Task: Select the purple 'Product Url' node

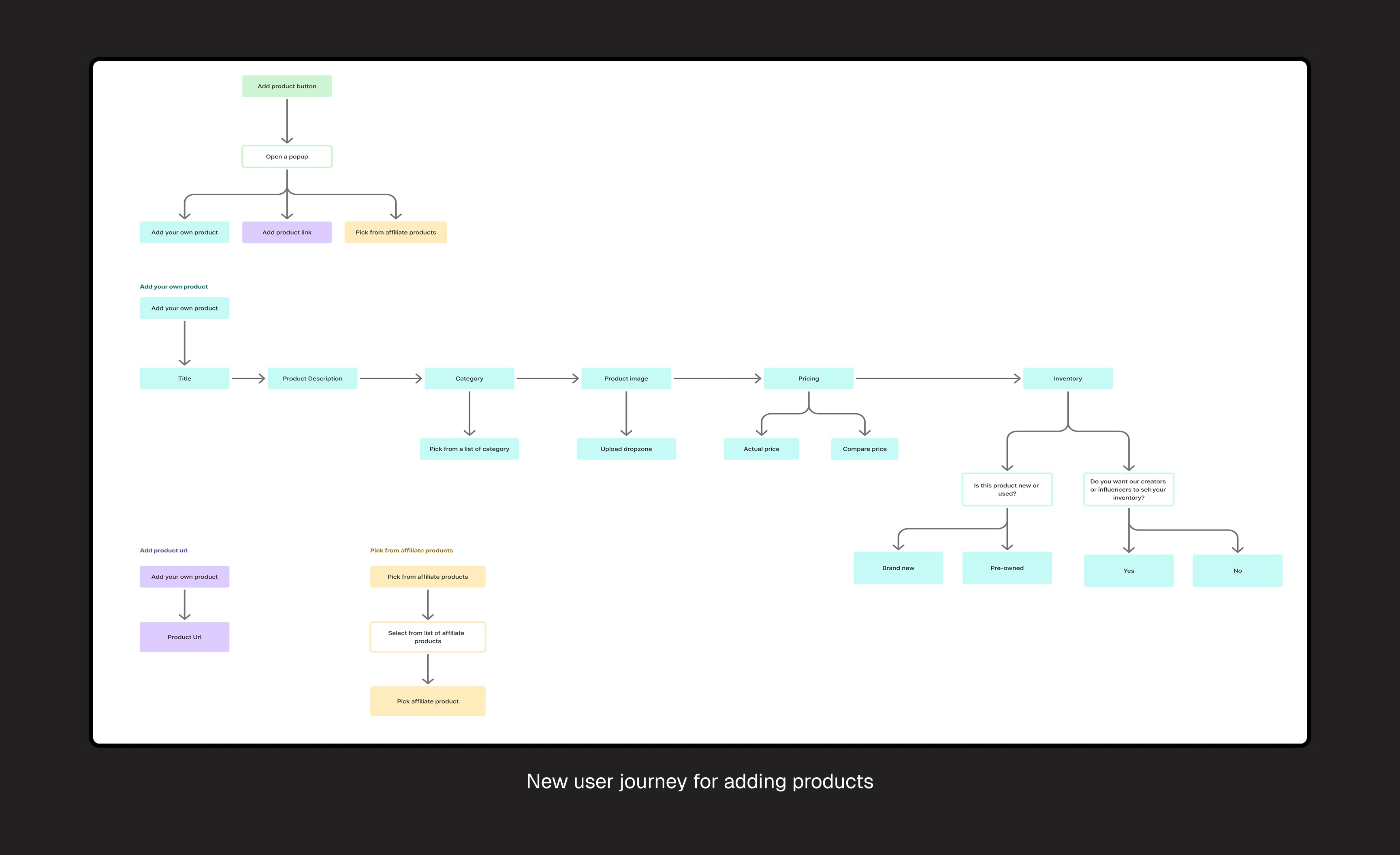Action: pos(184,637)
